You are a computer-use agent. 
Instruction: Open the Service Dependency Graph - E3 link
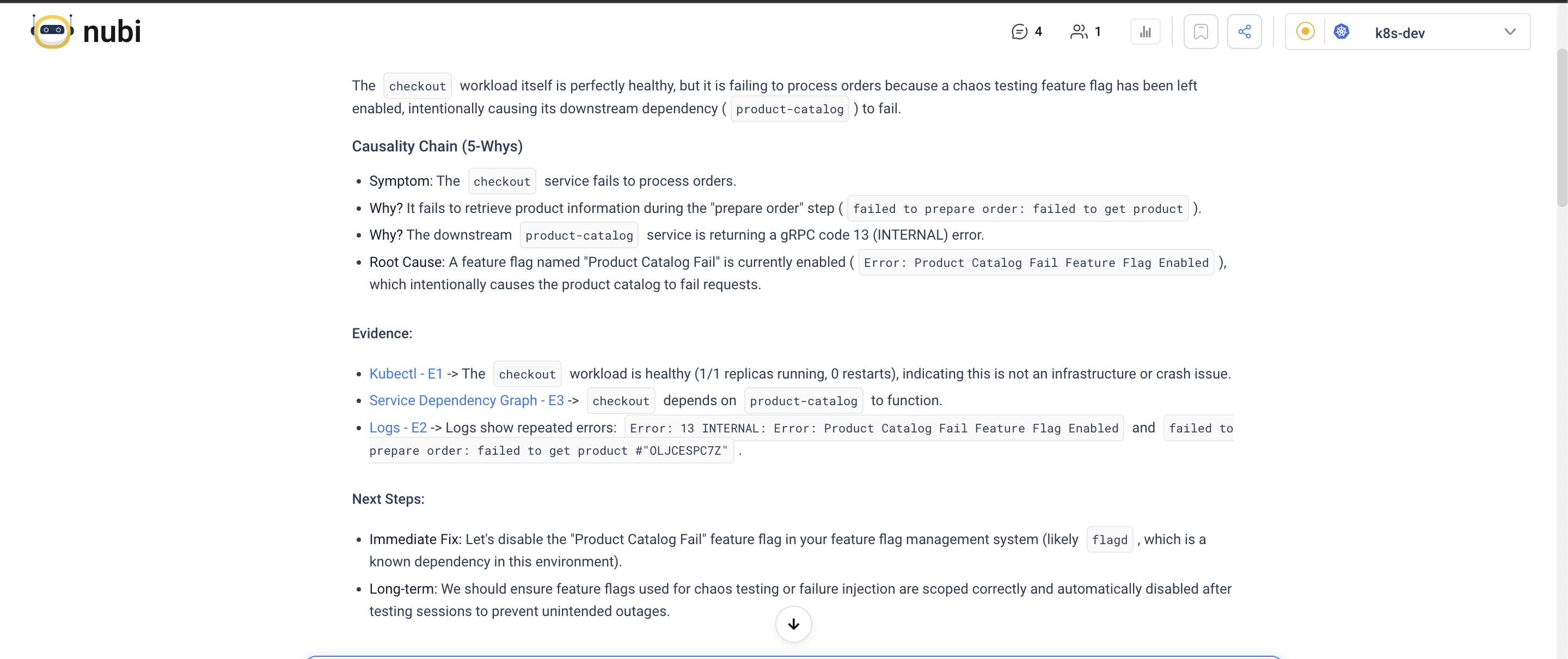point(466,400)
